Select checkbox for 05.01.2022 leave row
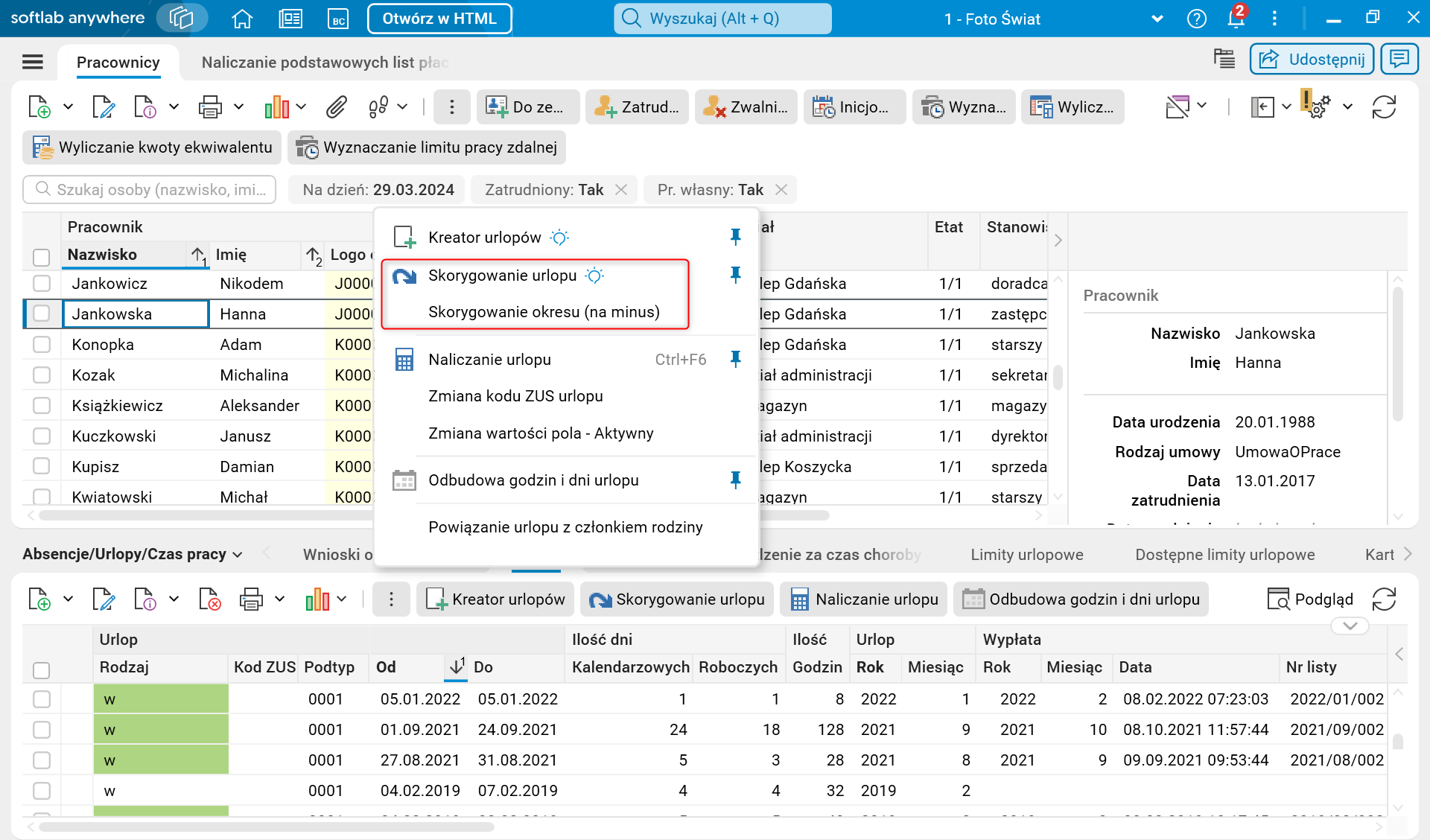The height and width of the screenshot is (840, 1430). tap(42, 699)
